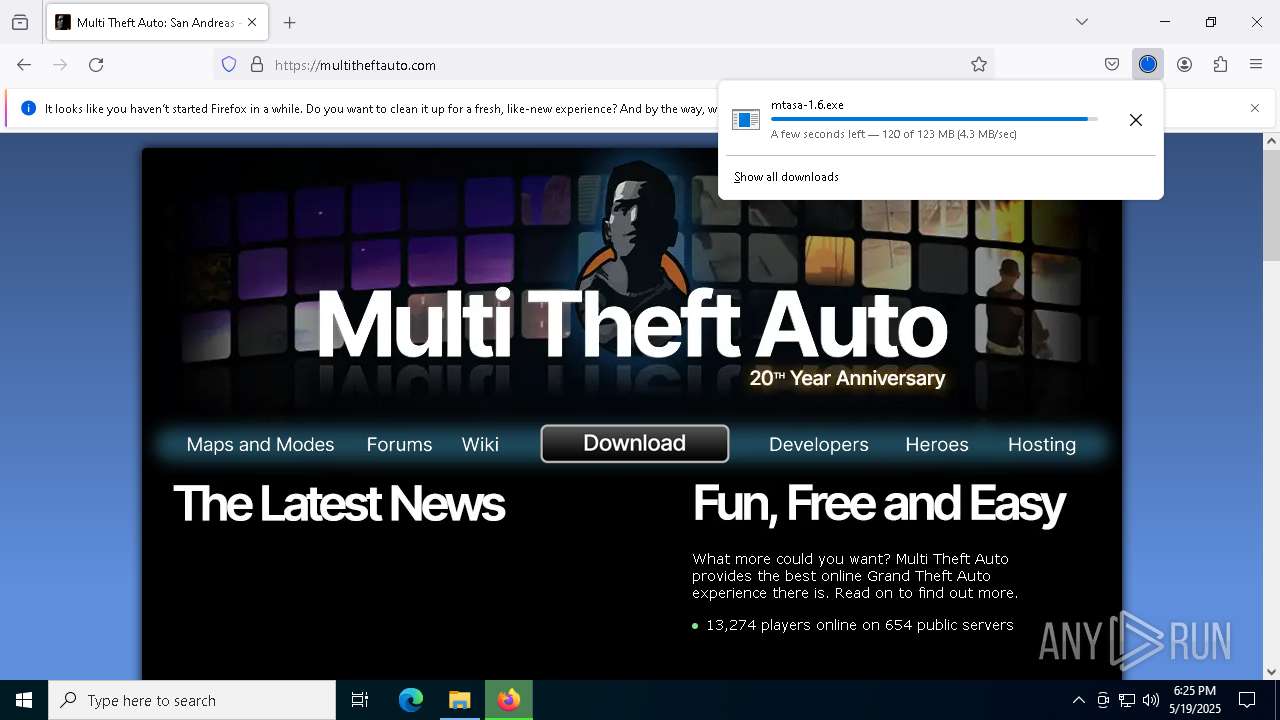Toggle the downloads panel button
The image size is (1280, 720).
pyautogui.click(x=1148, y=65)
